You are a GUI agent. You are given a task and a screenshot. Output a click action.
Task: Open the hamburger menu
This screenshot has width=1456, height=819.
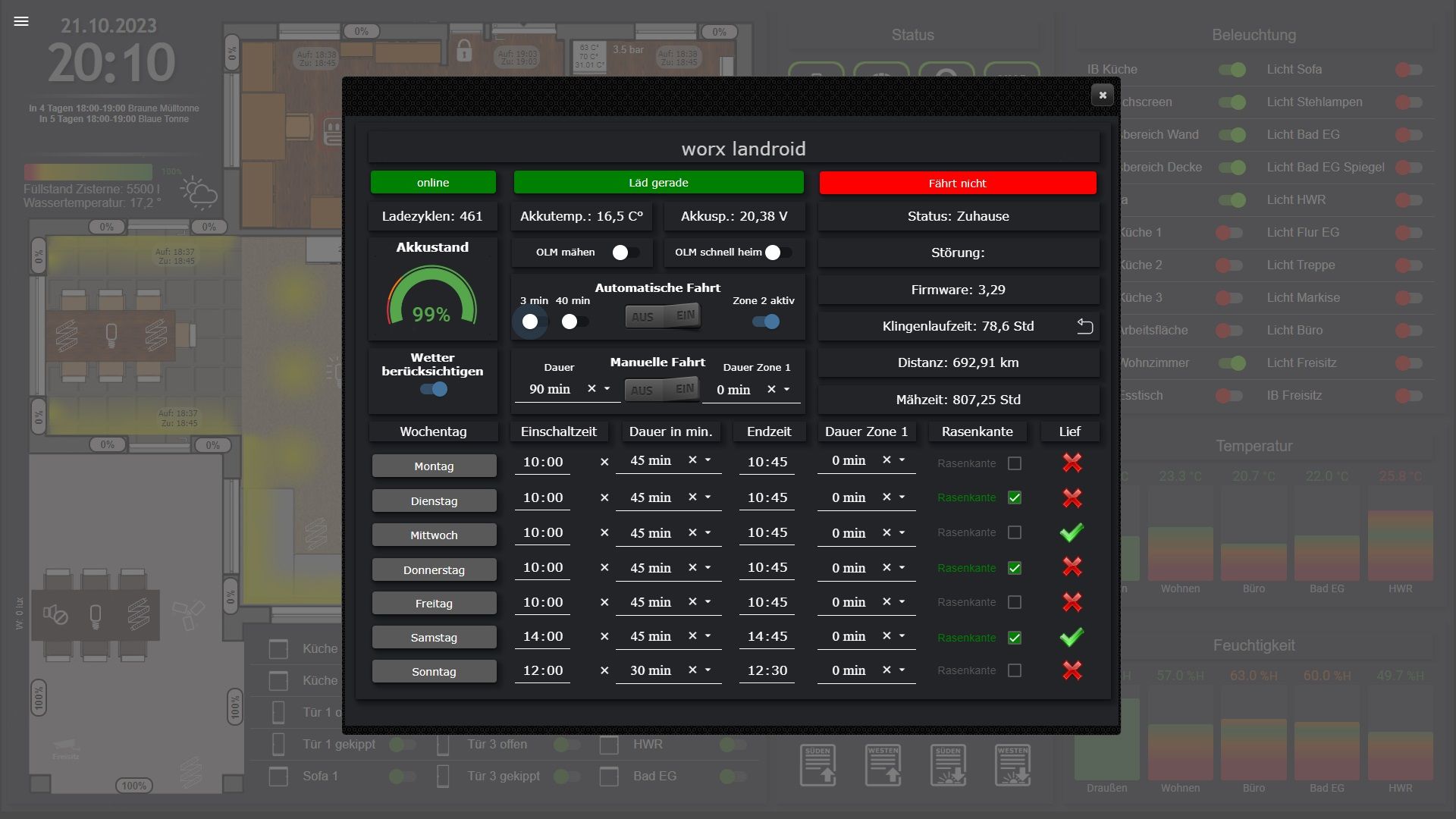point(21,21)
